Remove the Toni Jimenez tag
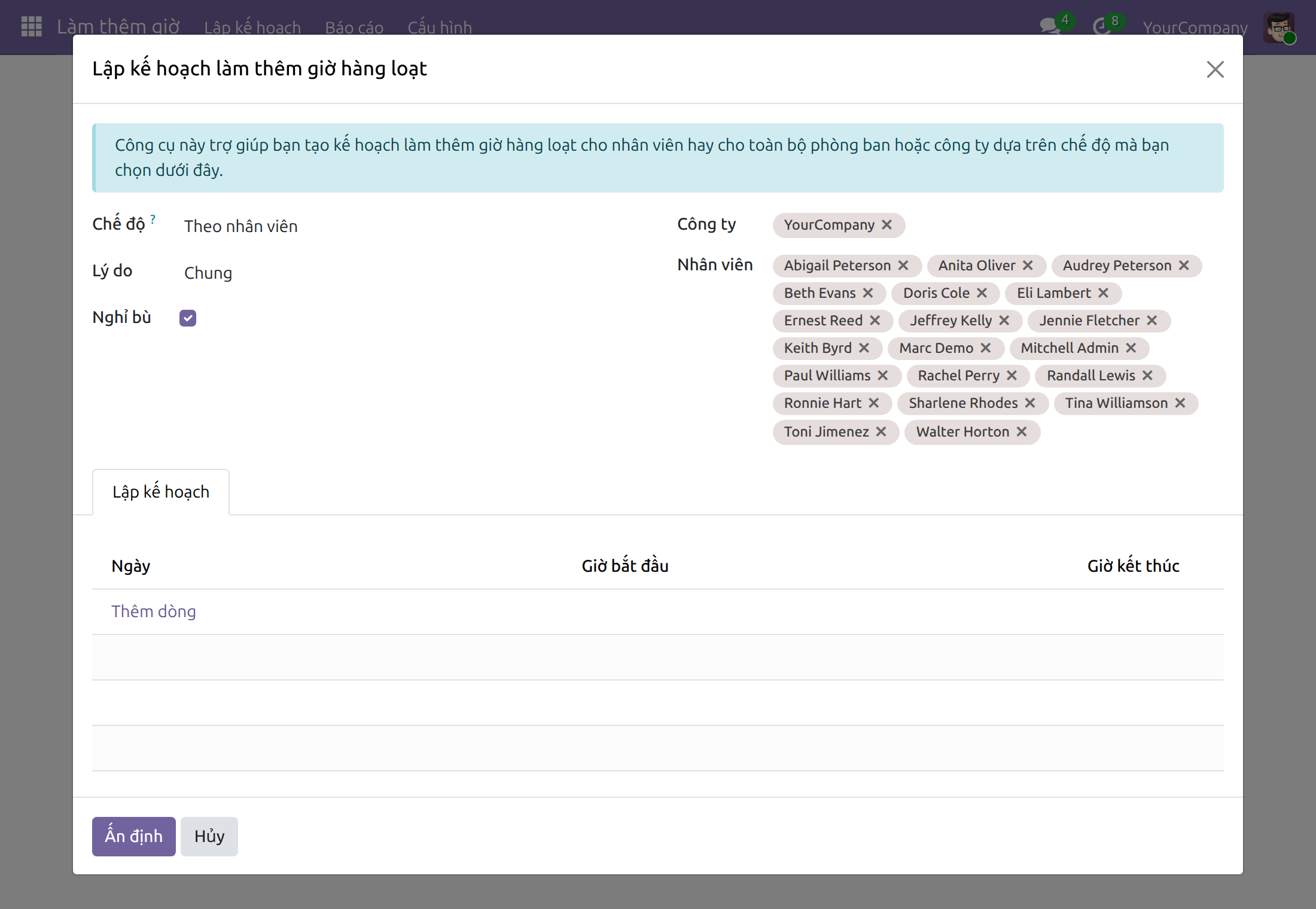 pyautogui.click(x=881, y=432)
